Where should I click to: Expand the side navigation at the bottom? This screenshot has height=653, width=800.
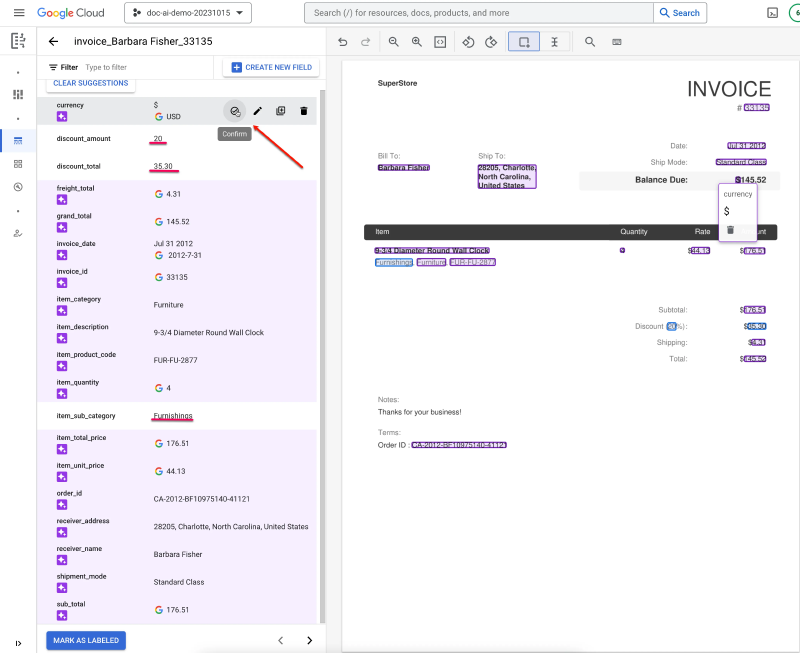[18, 643]
